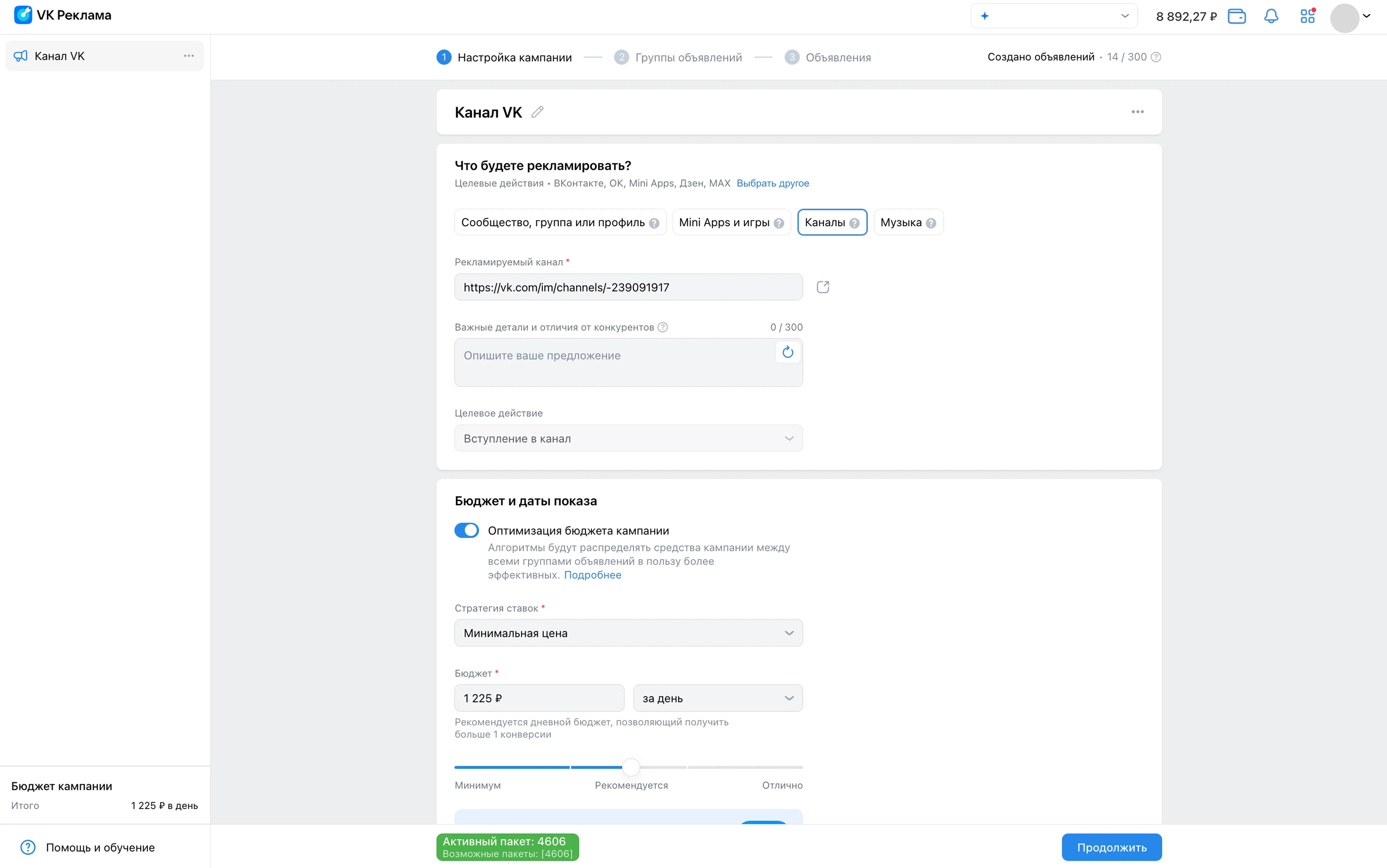Screen dimensions: 1387x868
Task: Open the notifications bell
Action: pyautogui.click(x=1271, y=16)
